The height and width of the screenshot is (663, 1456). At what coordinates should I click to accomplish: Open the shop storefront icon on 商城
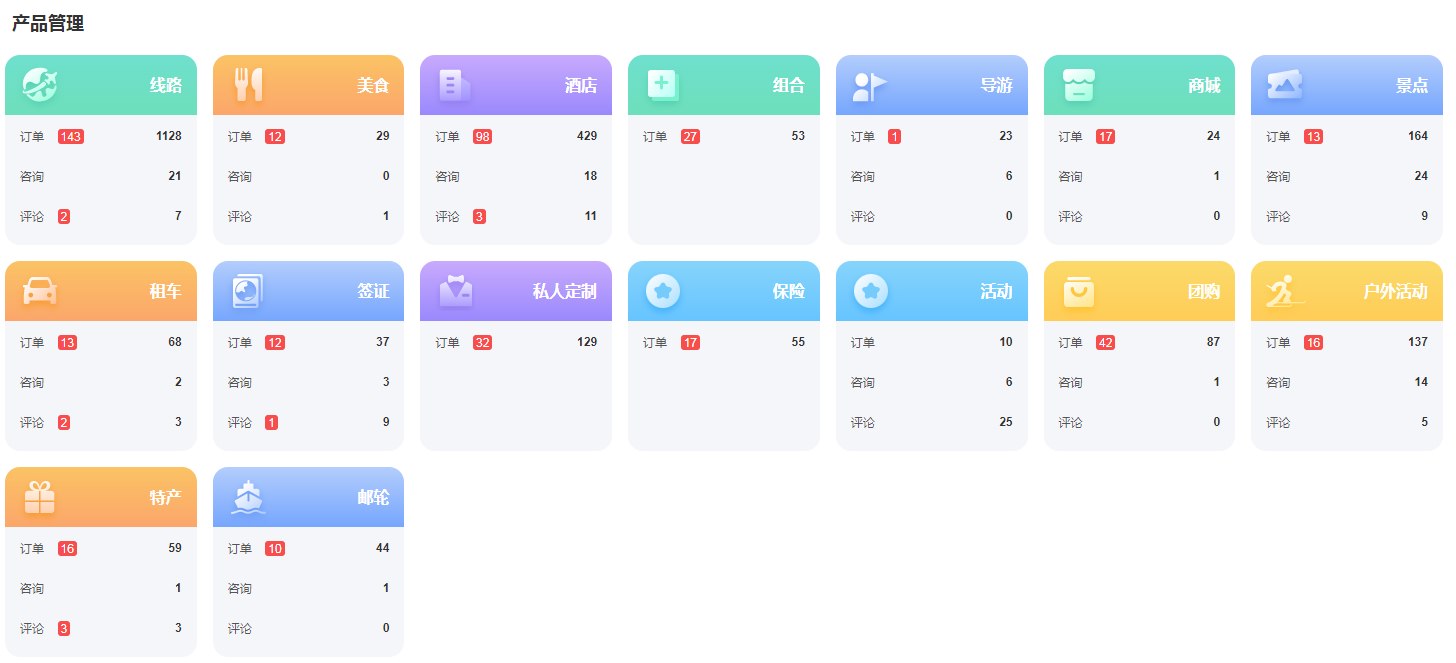1078,85
